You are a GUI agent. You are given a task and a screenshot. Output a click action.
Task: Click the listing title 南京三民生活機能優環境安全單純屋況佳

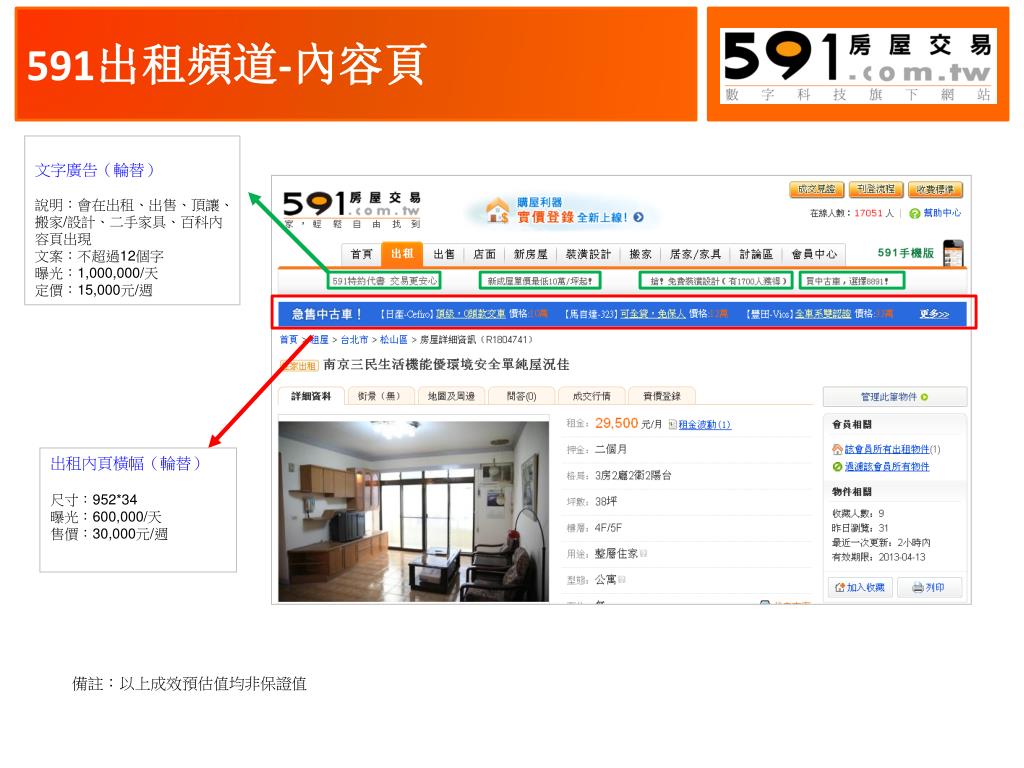(x=446, y=364)
